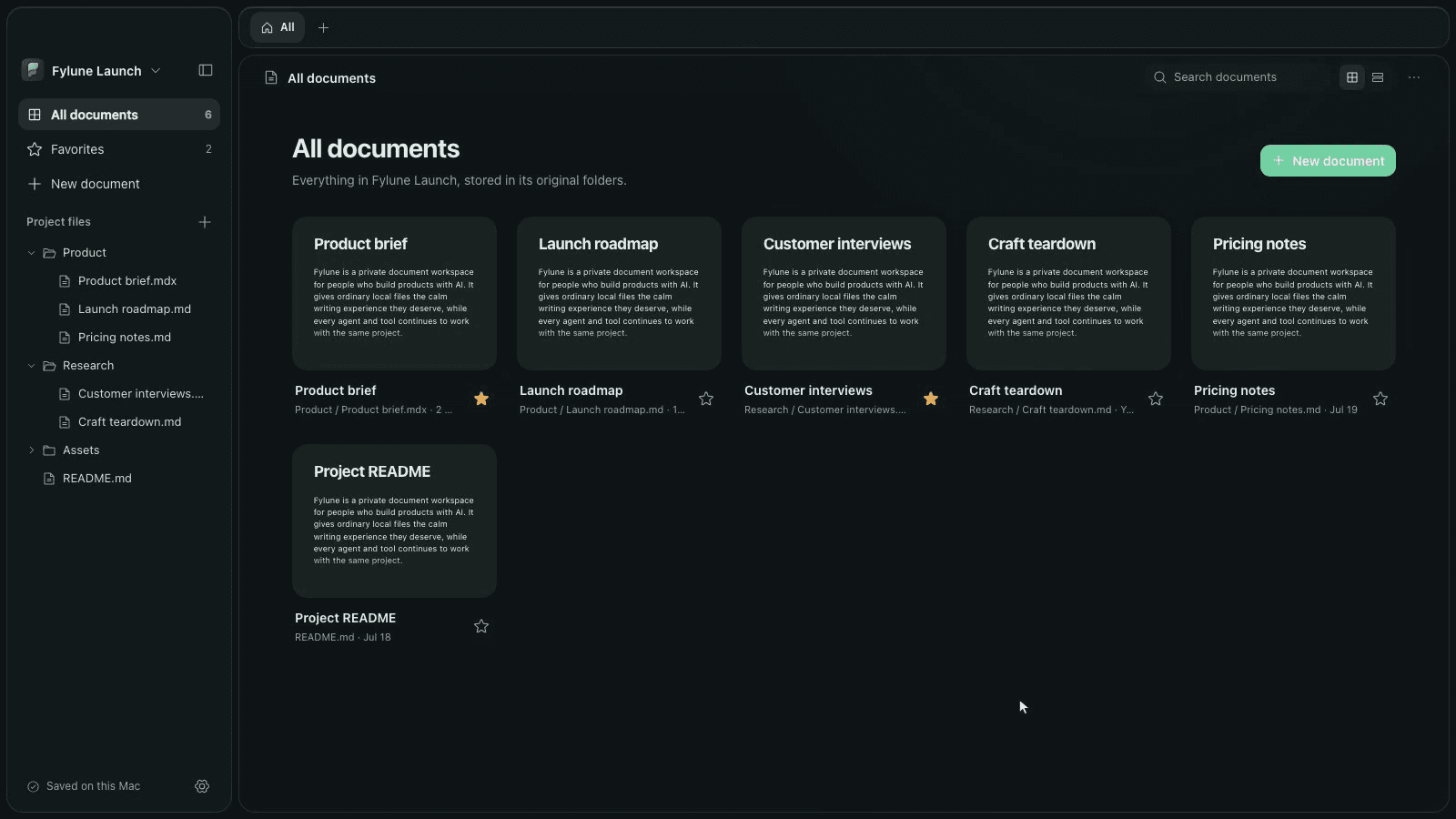Open the Product brief card thumbnail
This screenshot has width=1456, height=819.
tap(394, 293)
